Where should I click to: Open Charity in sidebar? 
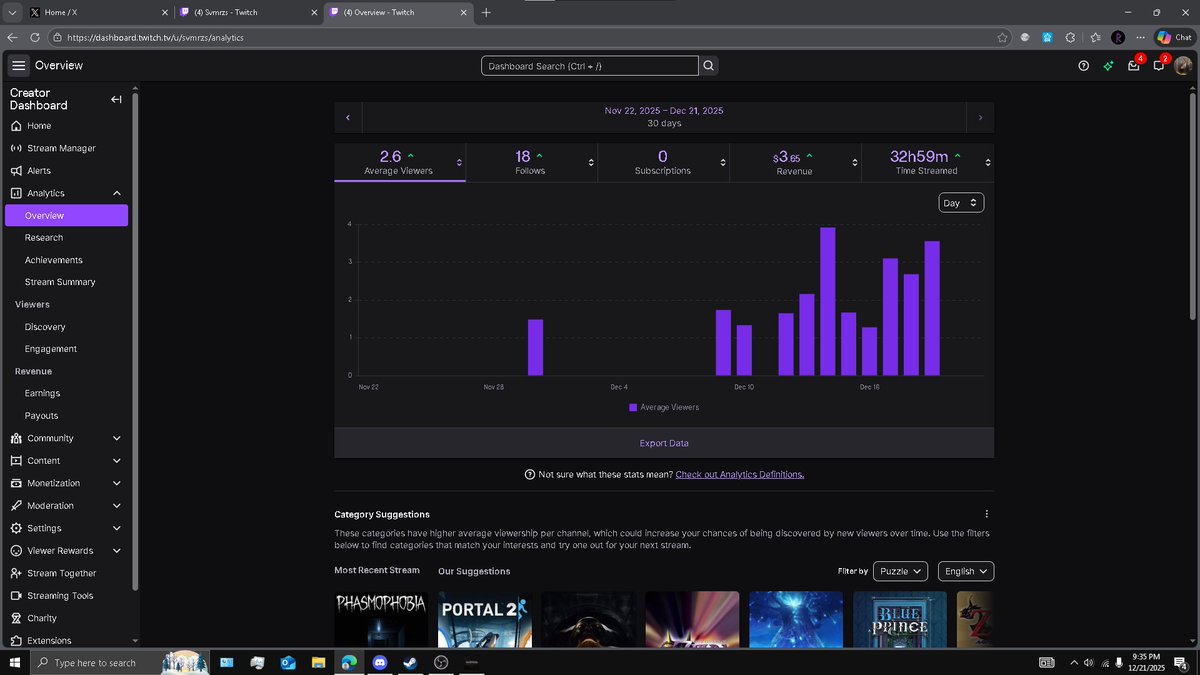42,618
